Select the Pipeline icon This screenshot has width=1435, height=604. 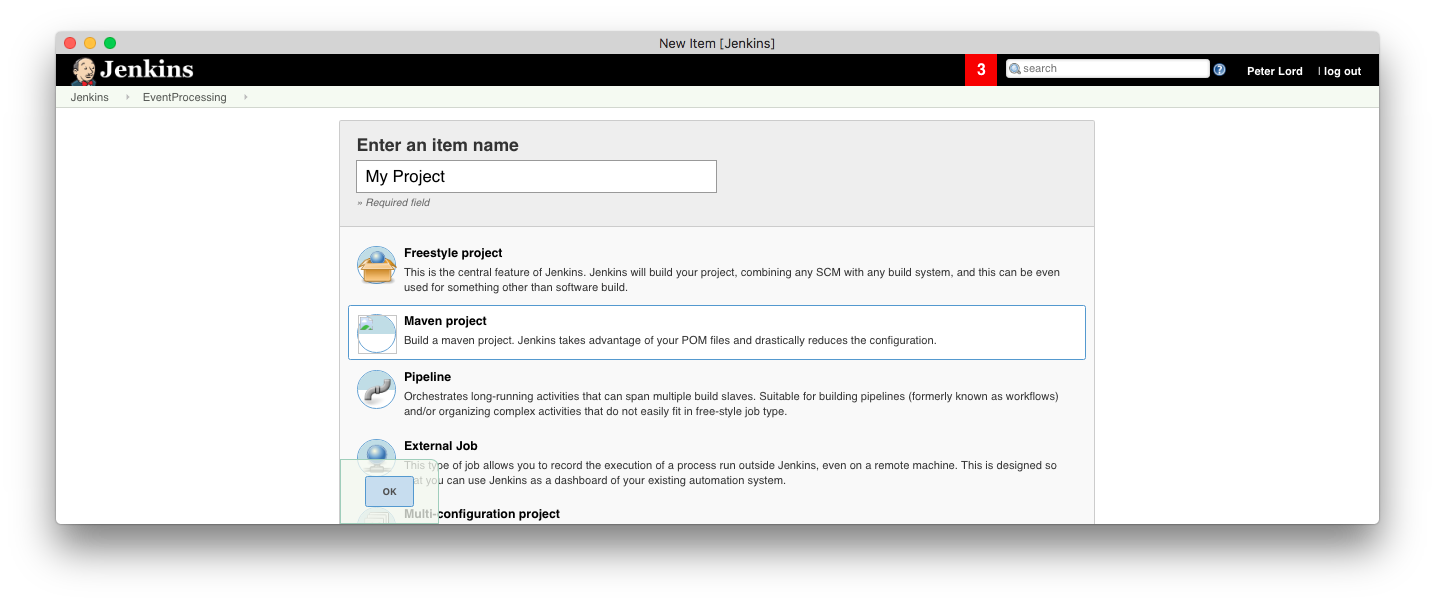click(377, 389)
